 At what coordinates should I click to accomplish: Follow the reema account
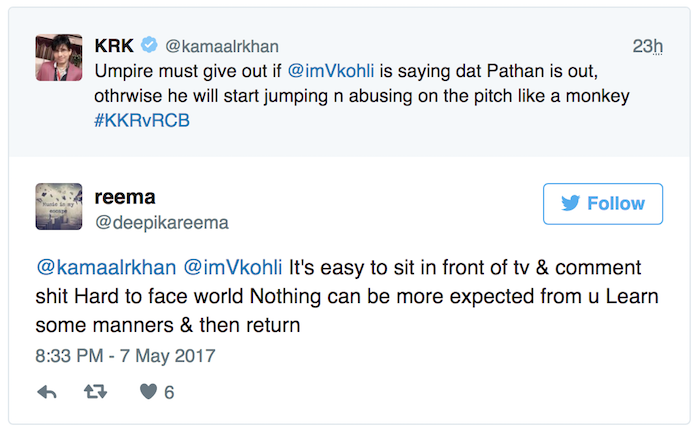point(602,204)
